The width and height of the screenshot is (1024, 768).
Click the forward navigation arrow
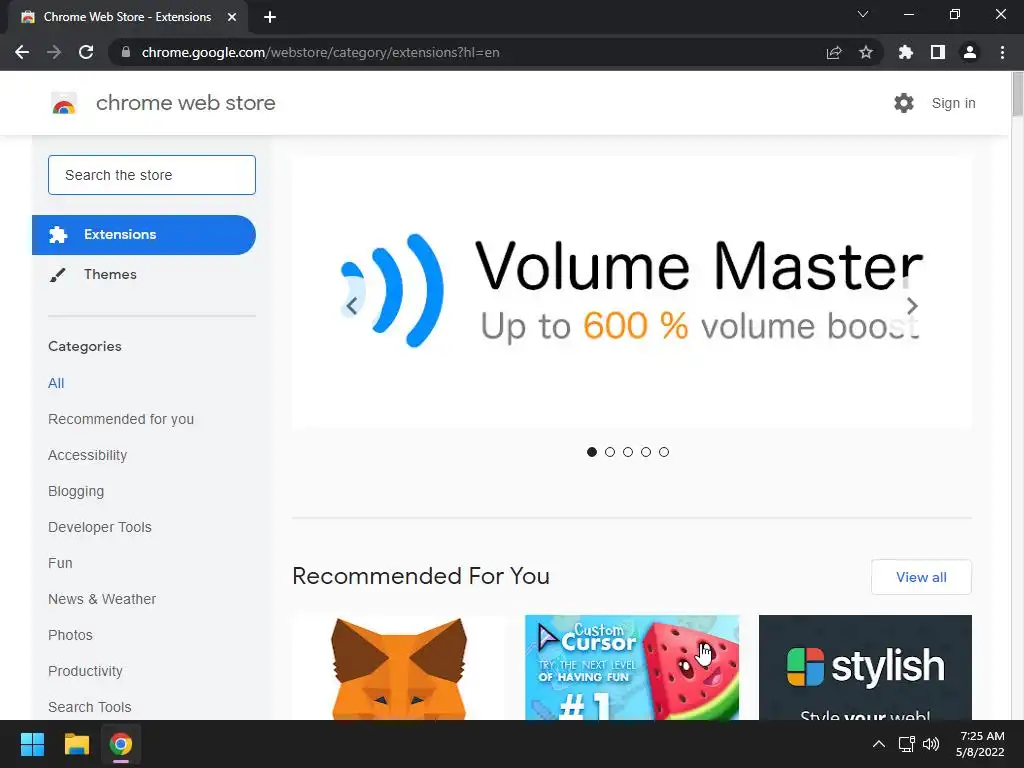coord(54,52)
